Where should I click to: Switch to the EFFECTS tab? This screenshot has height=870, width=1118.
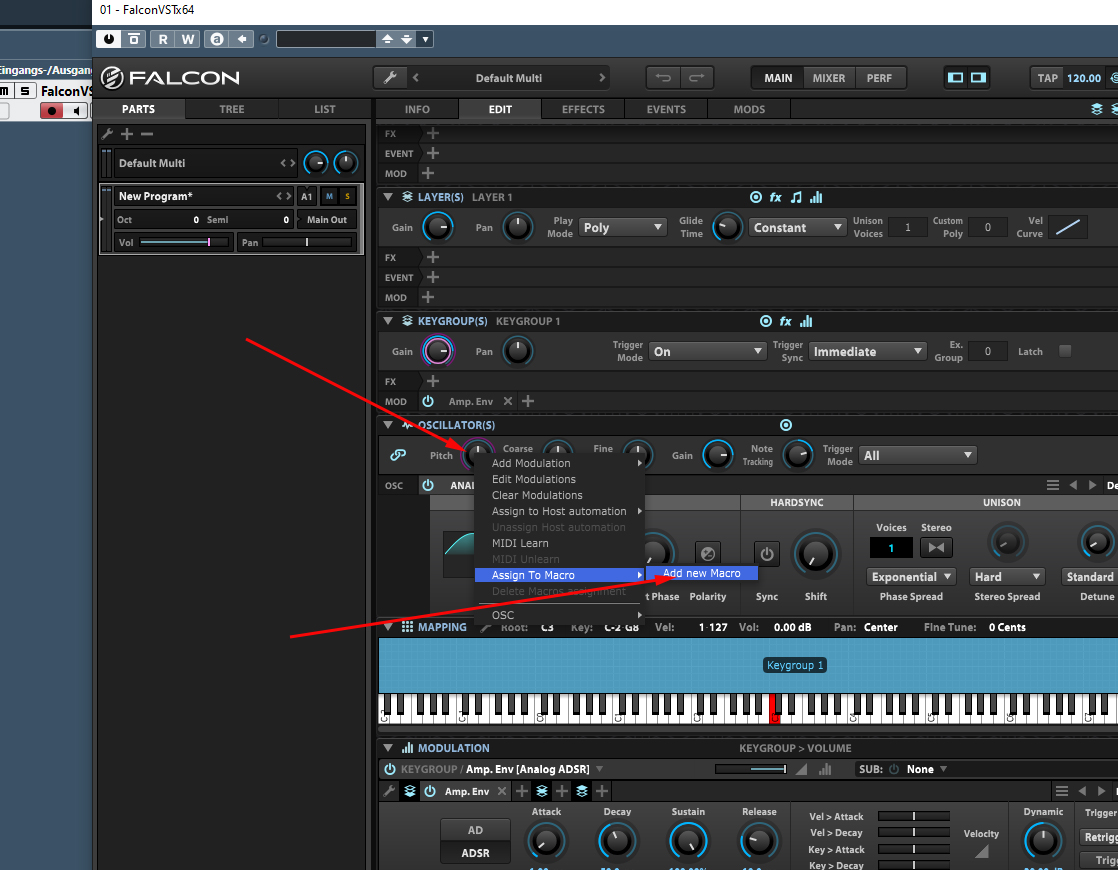click(583, 109)
